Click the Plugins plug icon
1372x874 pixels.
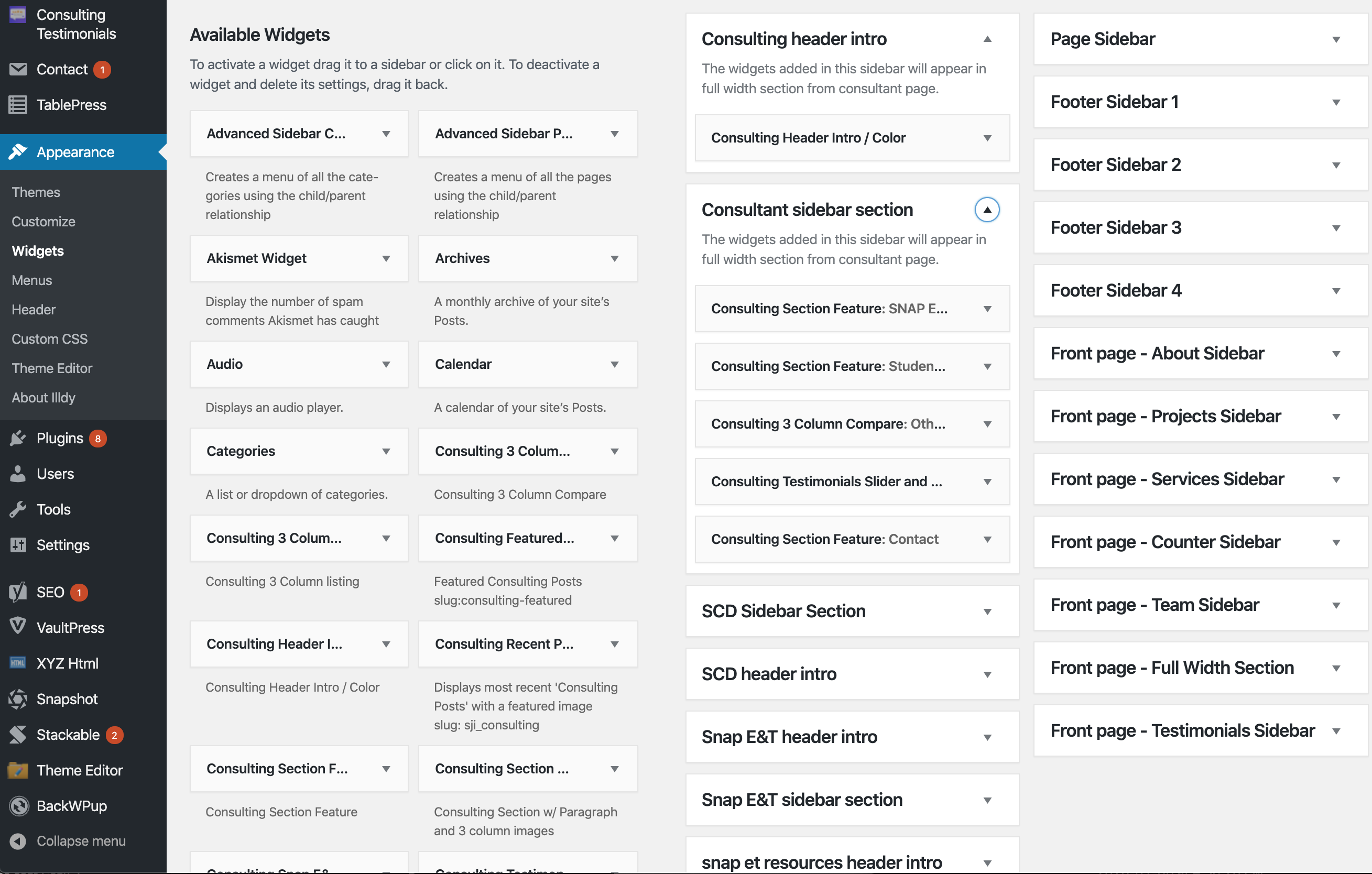[18, 438]
